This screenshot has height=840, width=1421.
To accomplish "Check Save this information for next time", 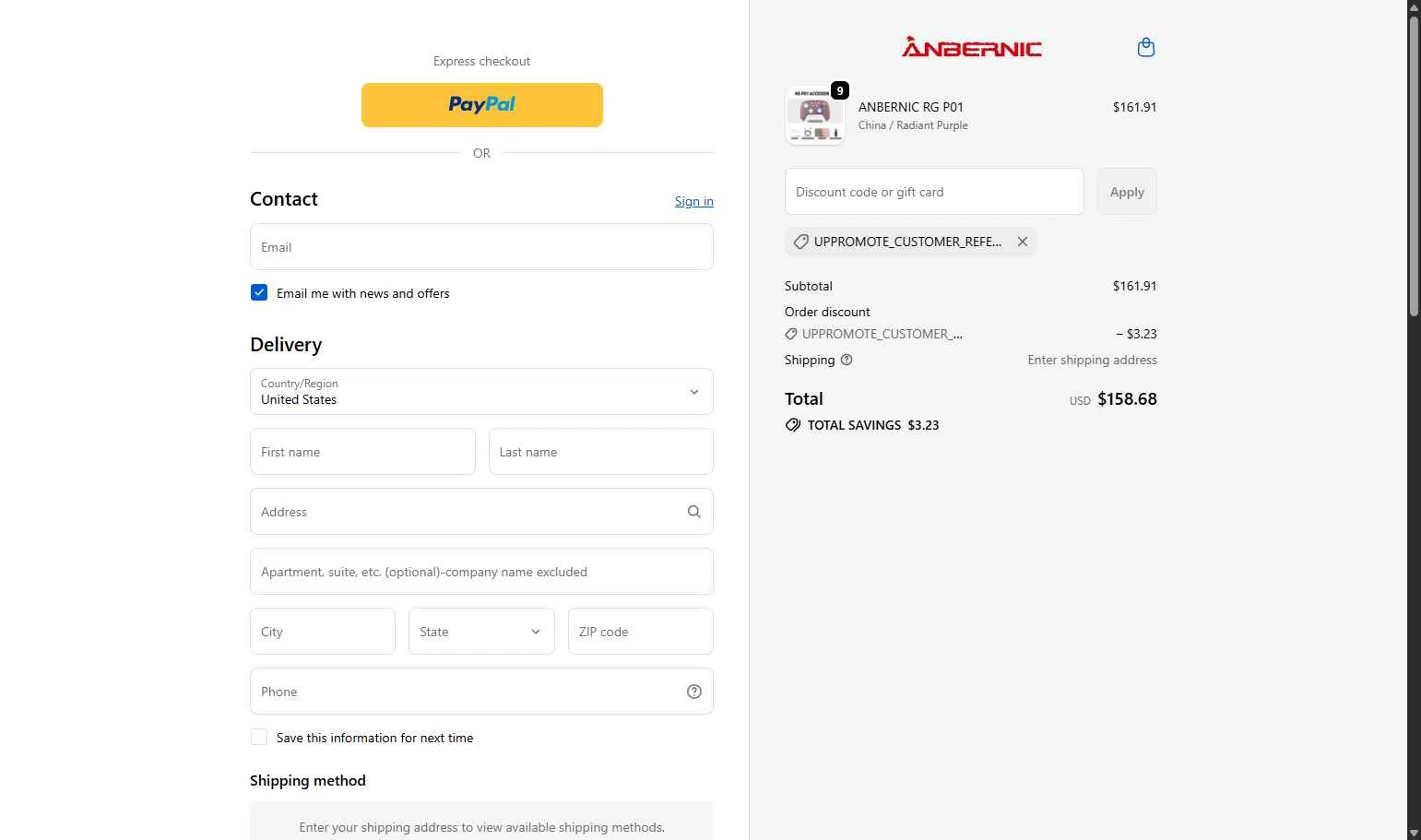I will click(x=259, y=737).
